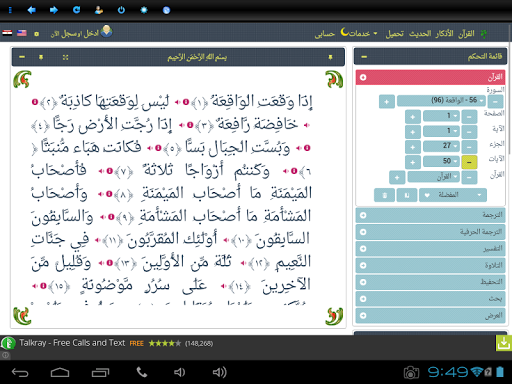Expand the التفسير accordion section
Image resolution: width=512 pixels, height=384 pixels.
click(431, 249)
